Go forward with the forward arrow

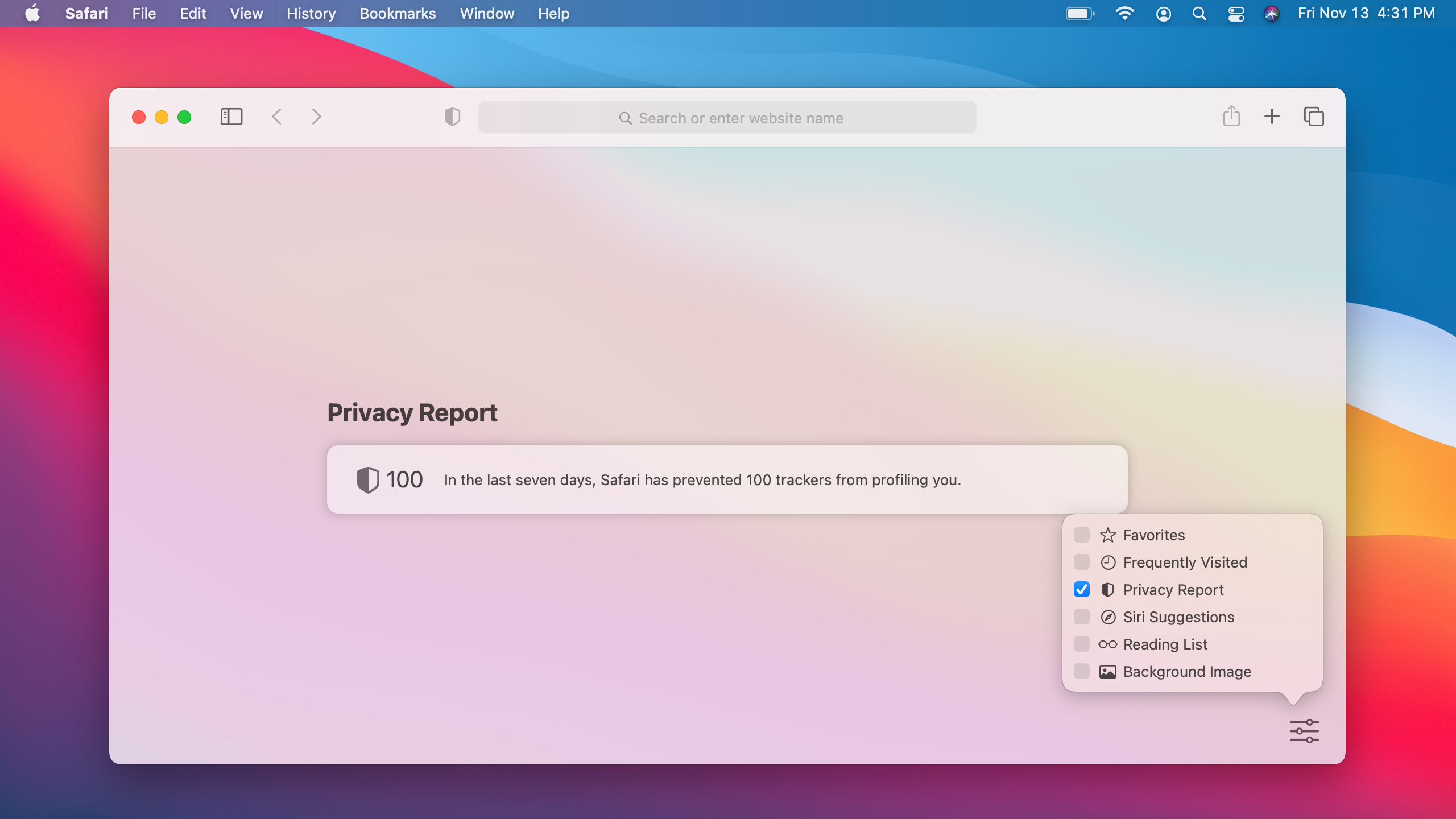(x=317, y=117)
